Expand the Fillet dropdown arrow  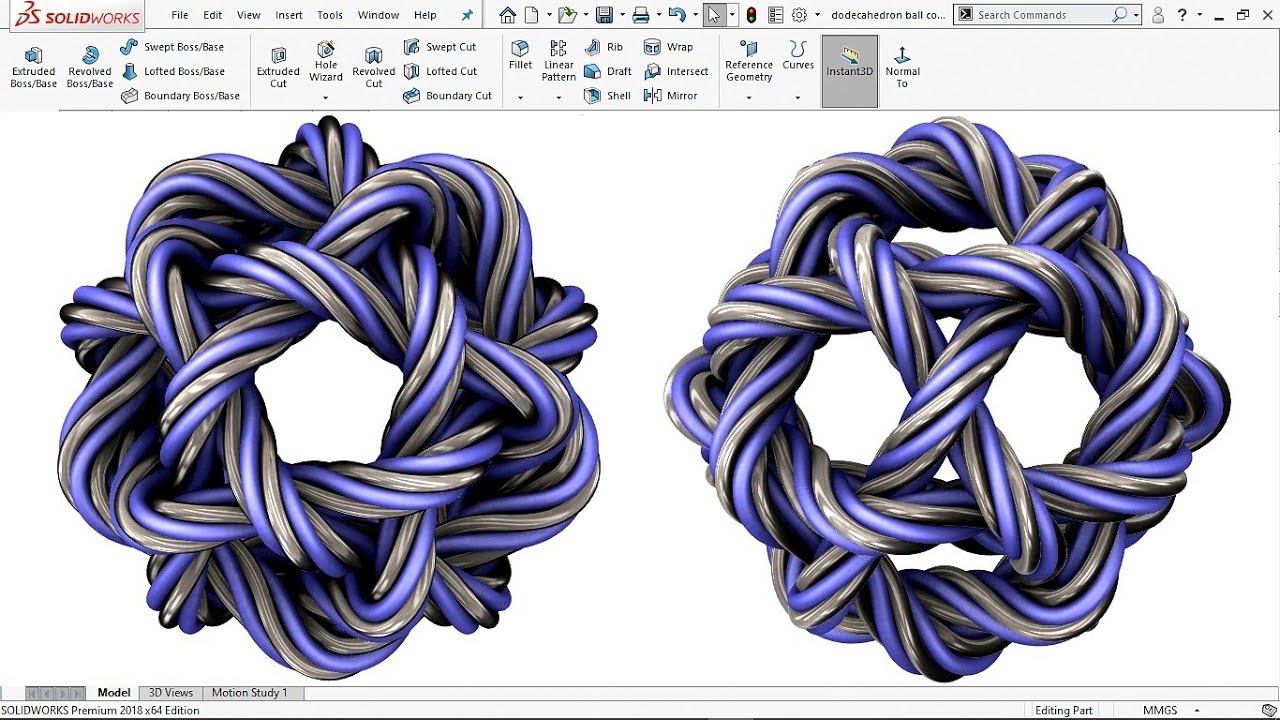pyautogui.click(x=520, y=98)
